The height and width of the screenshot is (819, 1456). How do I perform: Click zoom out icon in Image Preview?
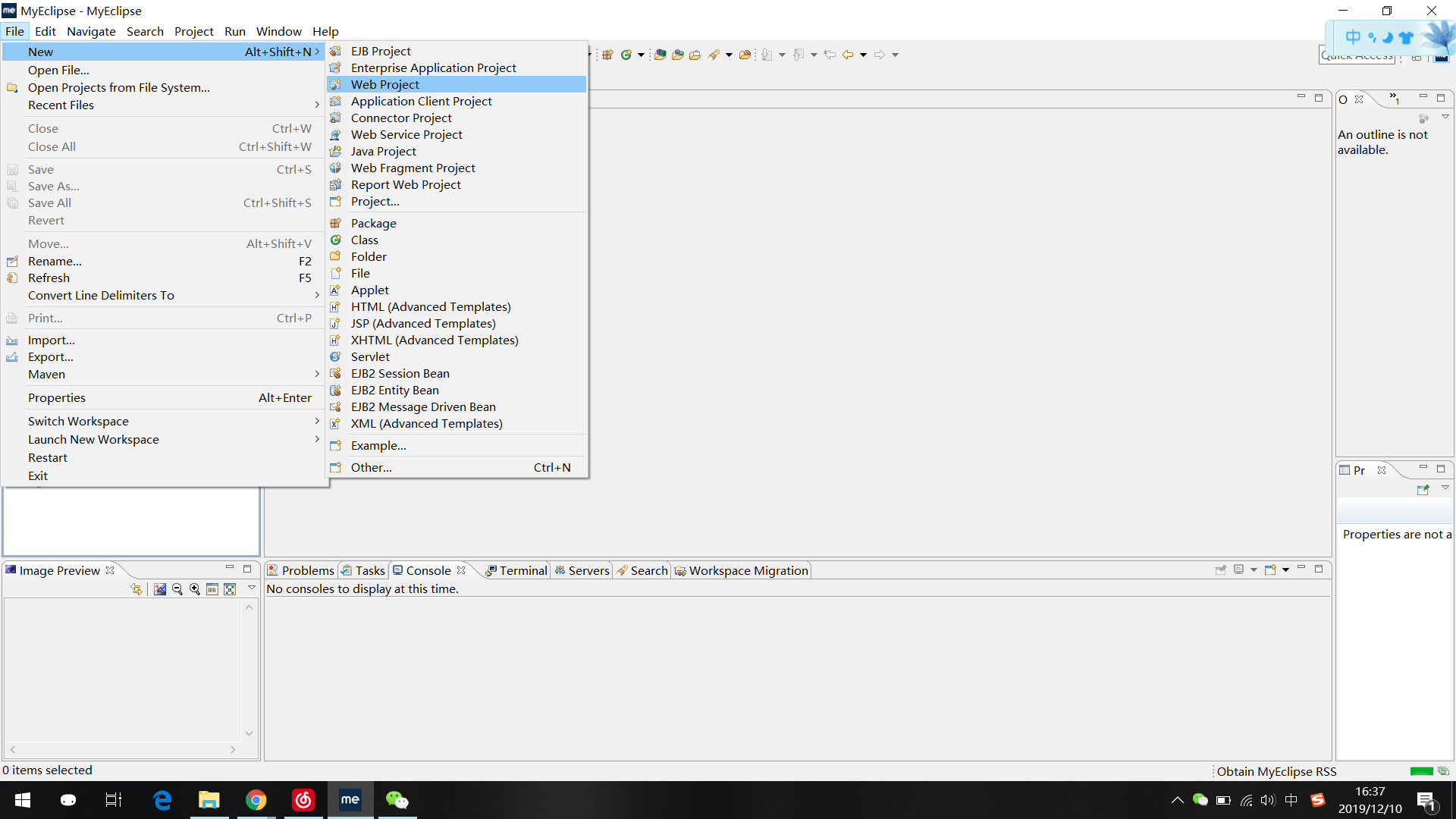[x=177, y=589]
